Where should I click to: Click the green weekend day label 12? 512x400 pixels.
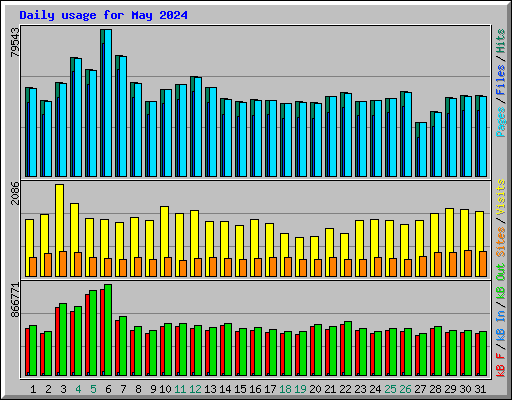195,389
